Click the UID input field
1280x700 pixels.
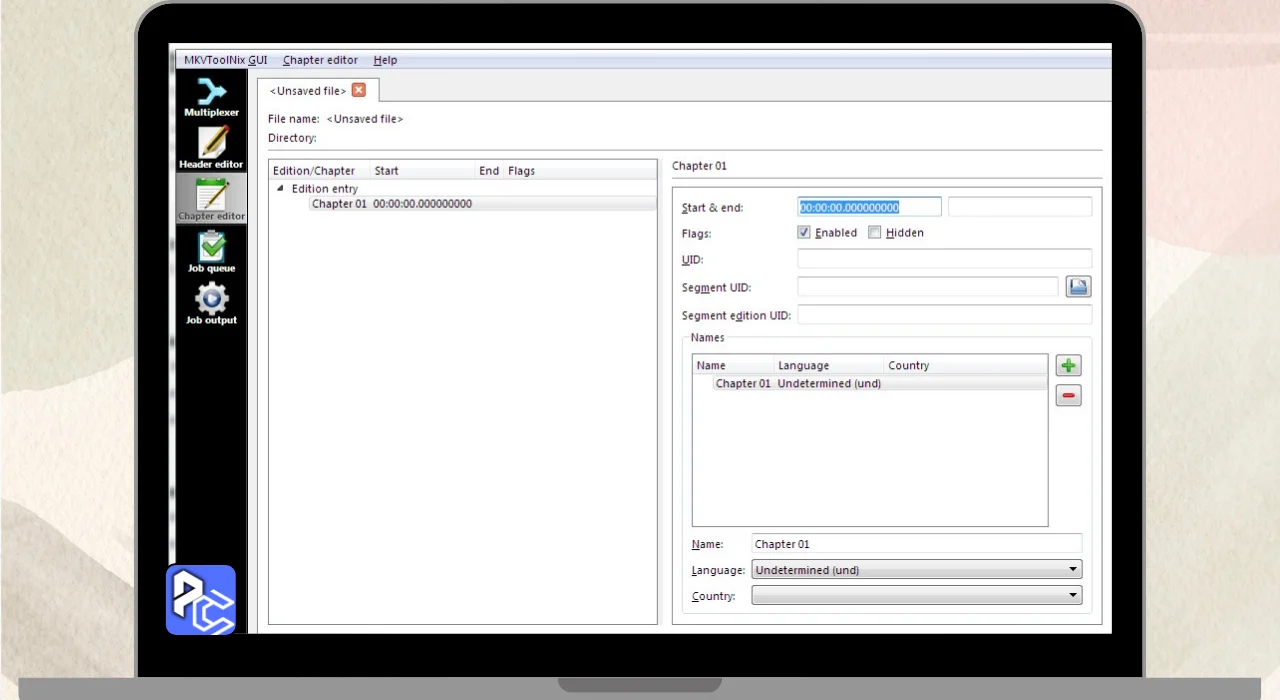944,260
